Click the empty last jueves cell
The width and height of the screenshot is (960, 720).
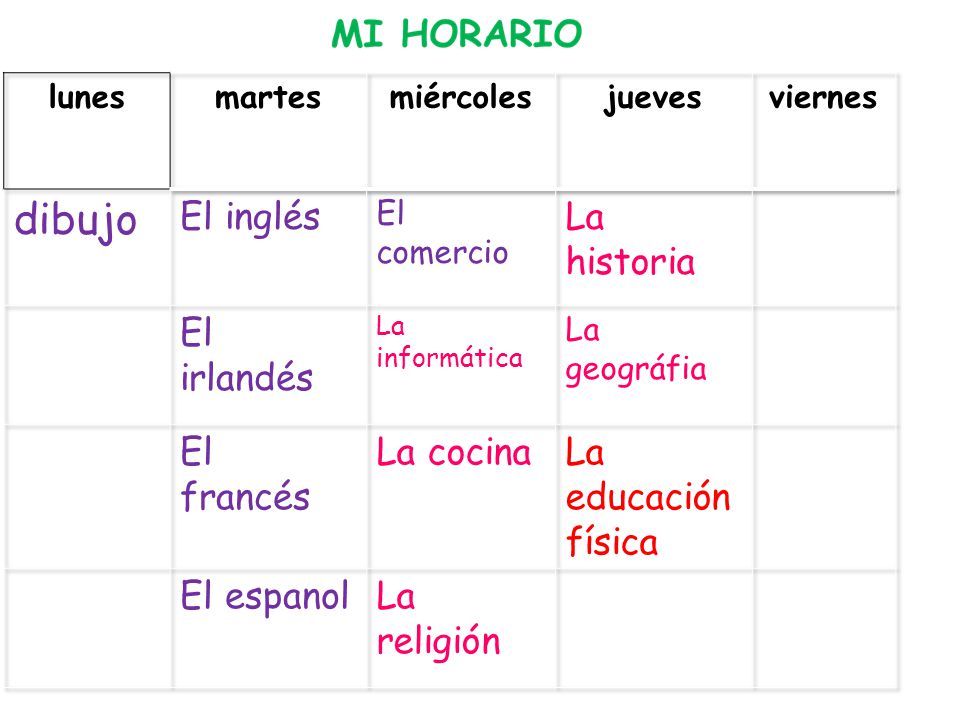pos(655,630)
